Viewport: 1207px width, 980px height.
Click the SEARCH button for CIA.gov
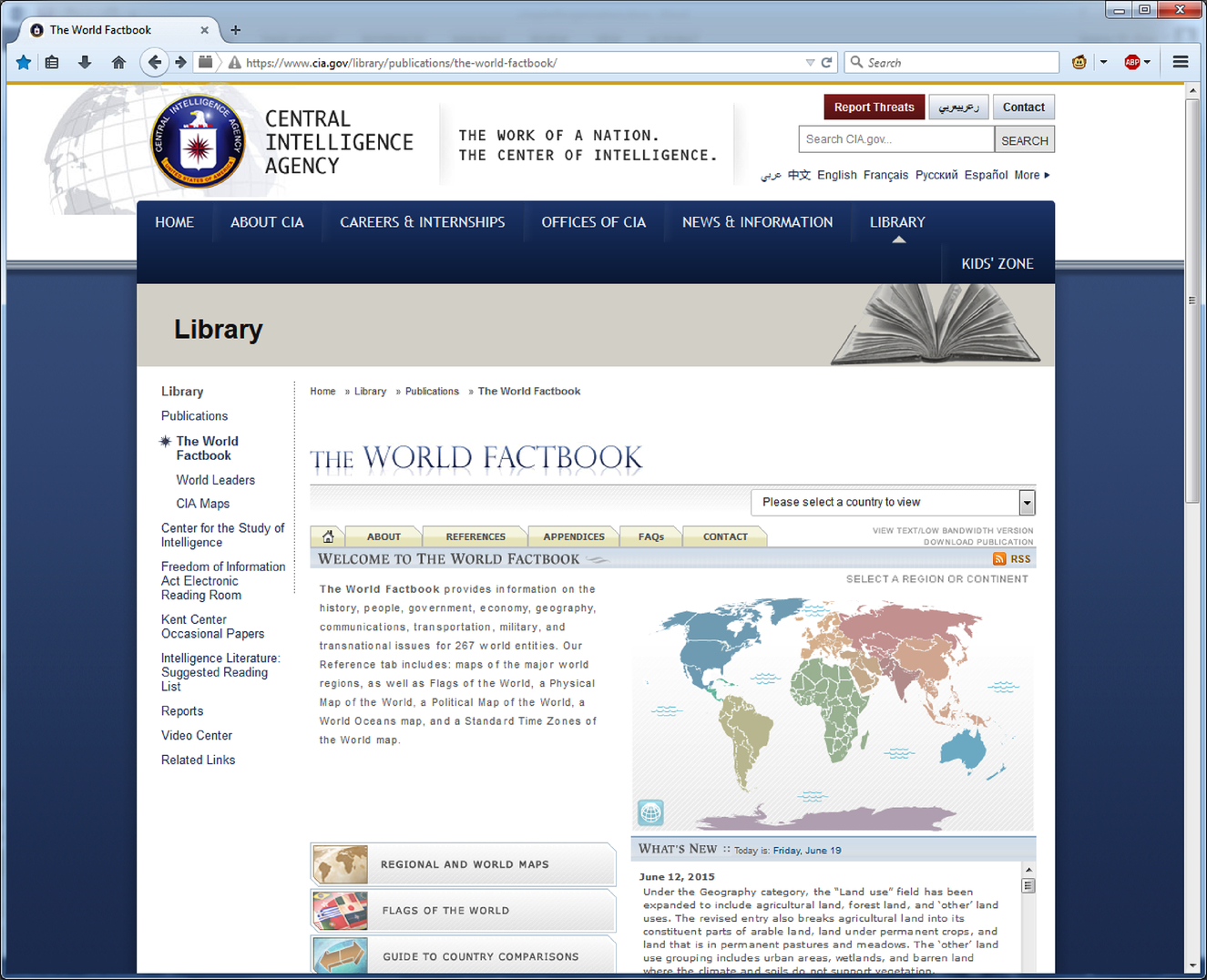pos(1025,140)
